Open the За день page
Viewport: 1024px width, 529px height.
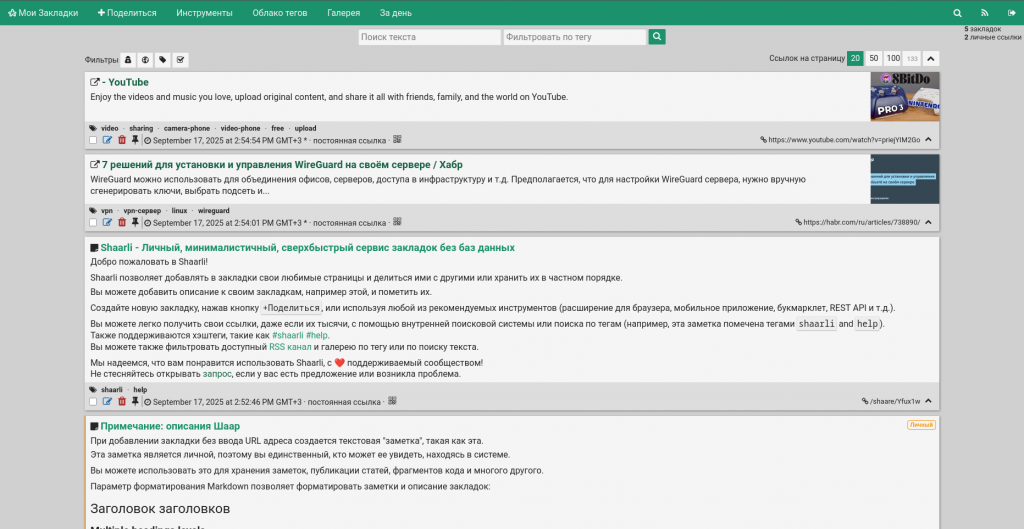click(x=396, y=13)
